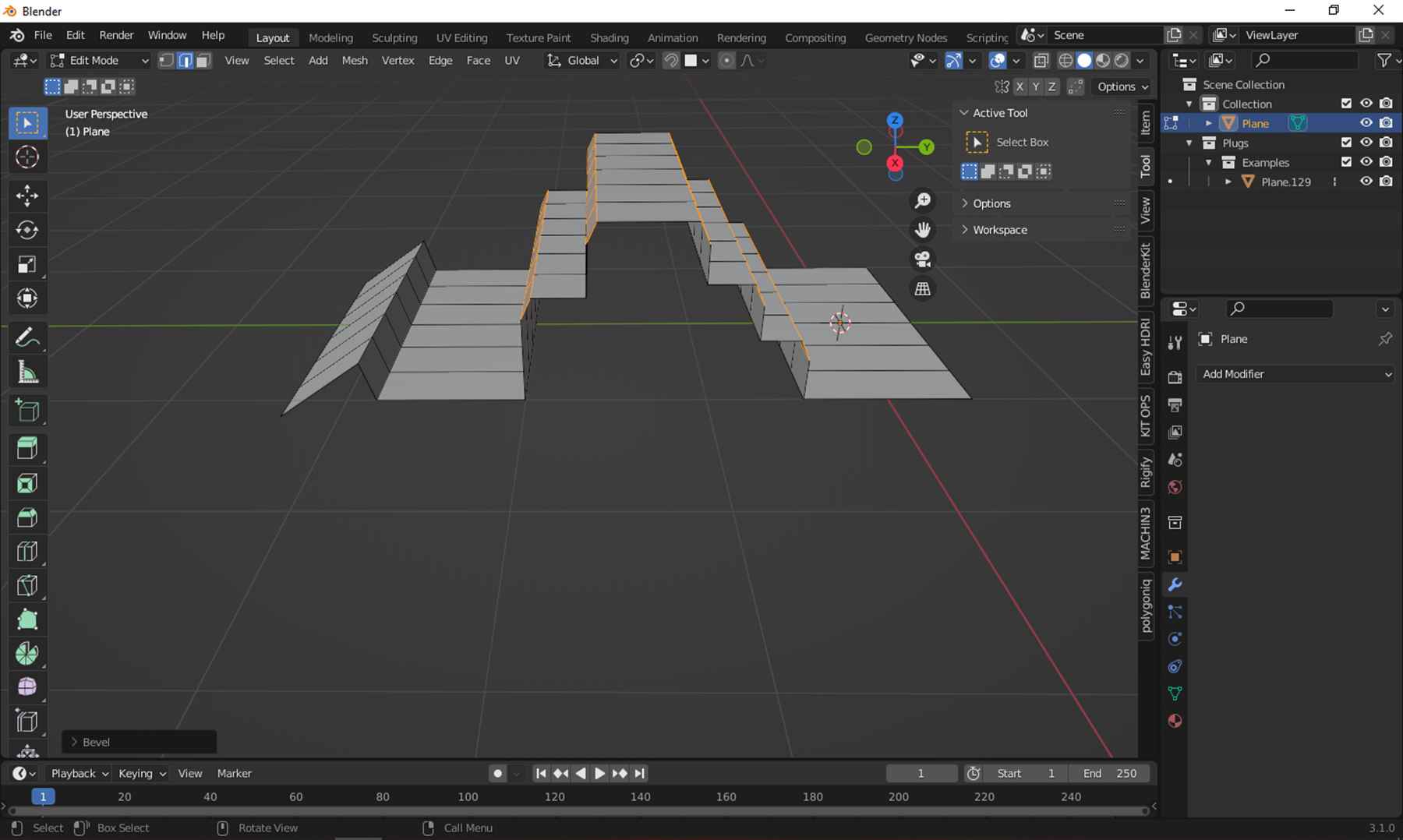Screen dimensions: 1403x840
Task: Expand the Workspace panel
Action: [999, 230]
